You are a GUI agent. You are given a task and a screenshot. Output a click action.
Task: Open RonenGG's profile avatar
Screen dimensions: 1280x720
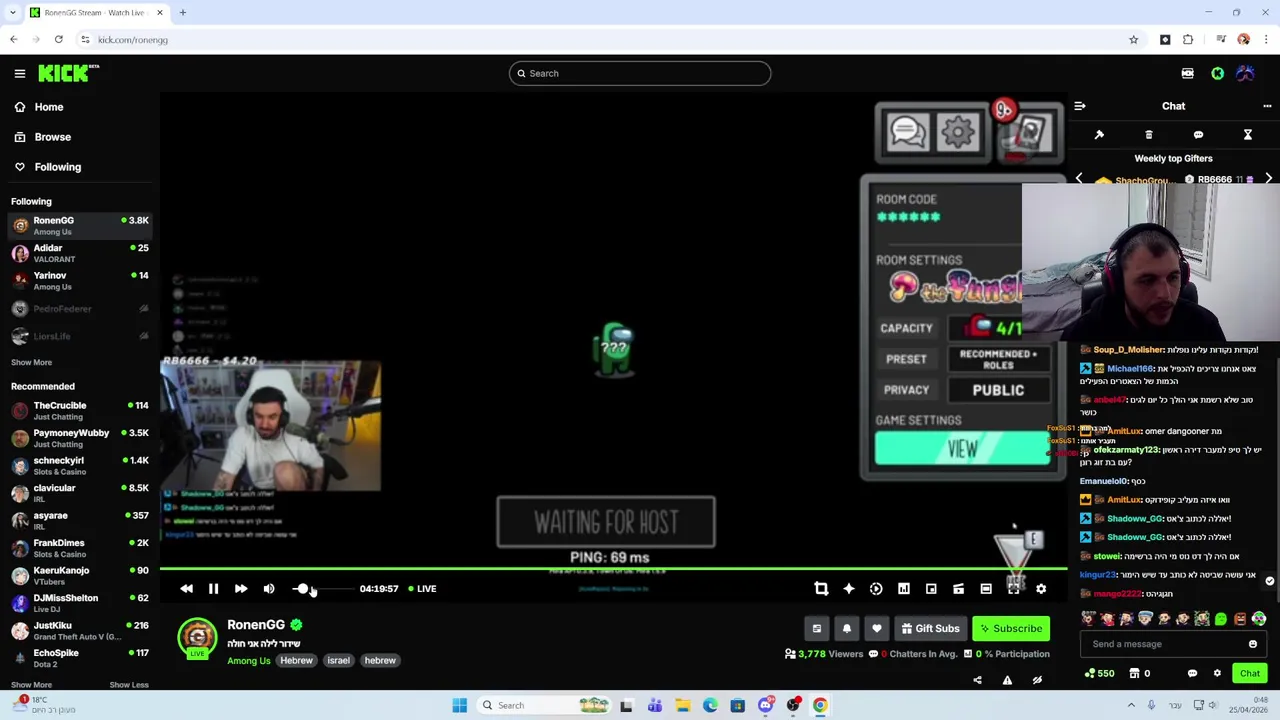(197, 637)
